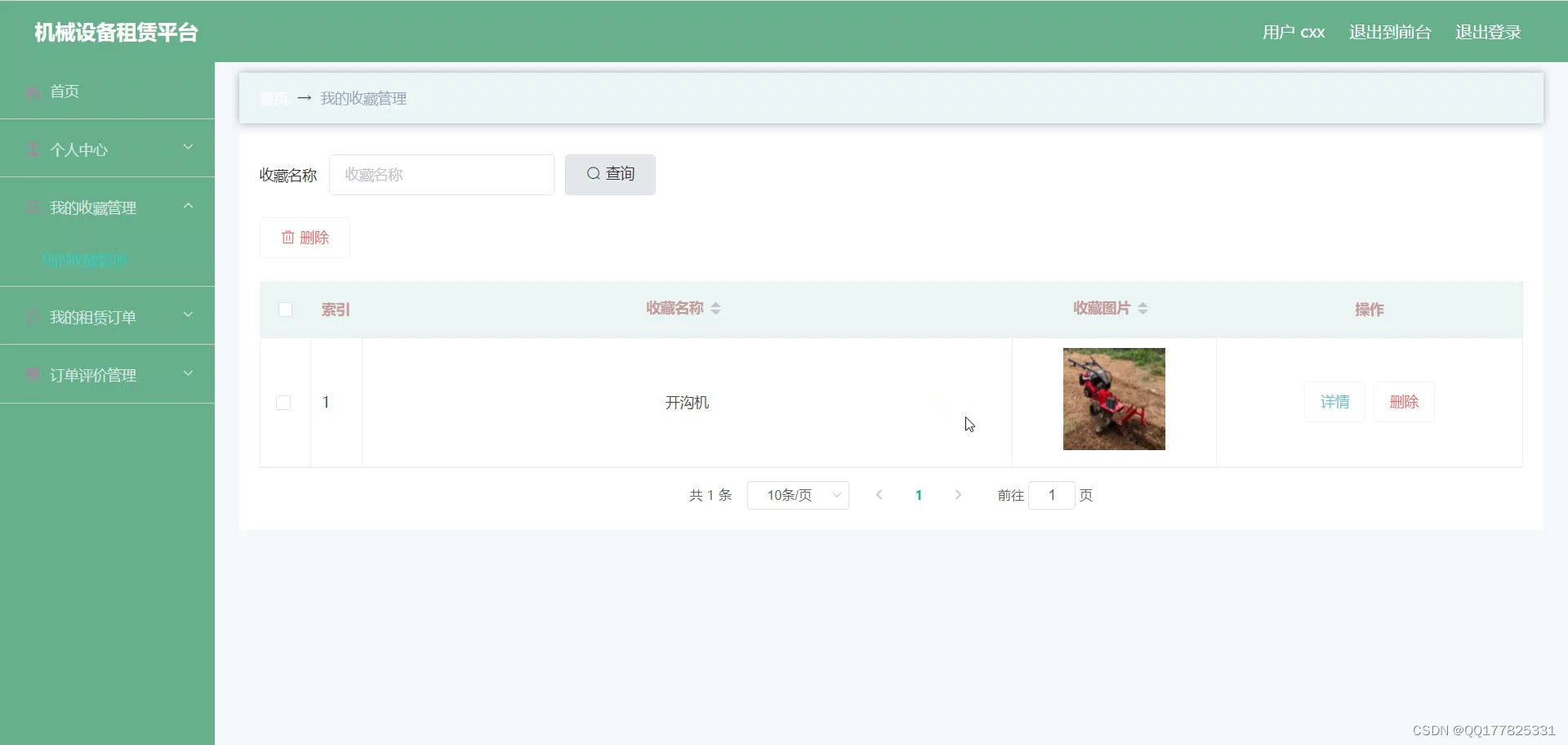
Task: Click the sidebar icon for 订单评价管理
Action: coord(33,374)
